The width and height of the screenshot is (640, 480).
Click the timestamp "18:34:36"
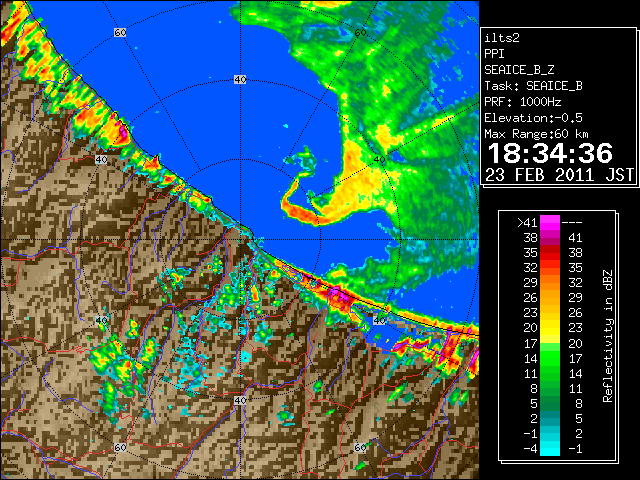(x=550, y=153)
